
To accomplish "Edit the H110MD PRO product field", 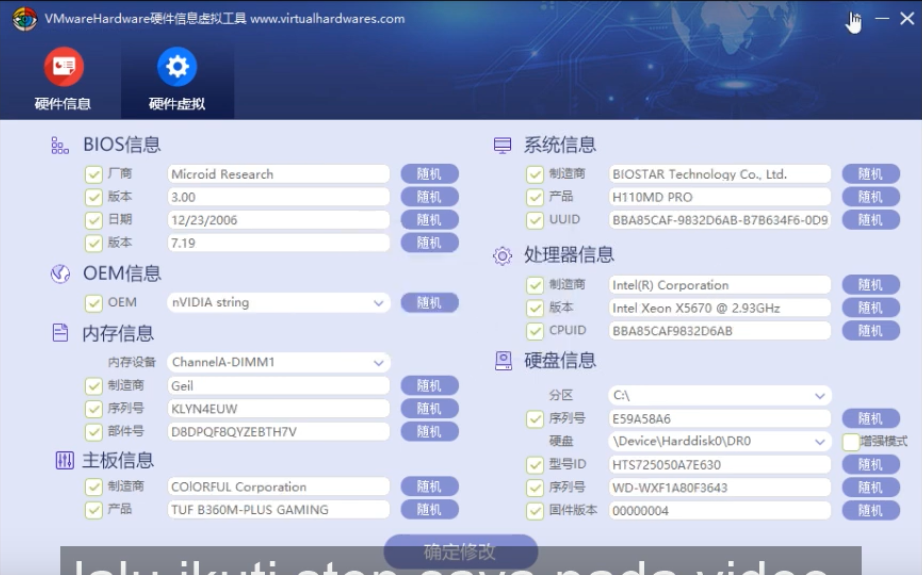I will [x=720, y=197].
